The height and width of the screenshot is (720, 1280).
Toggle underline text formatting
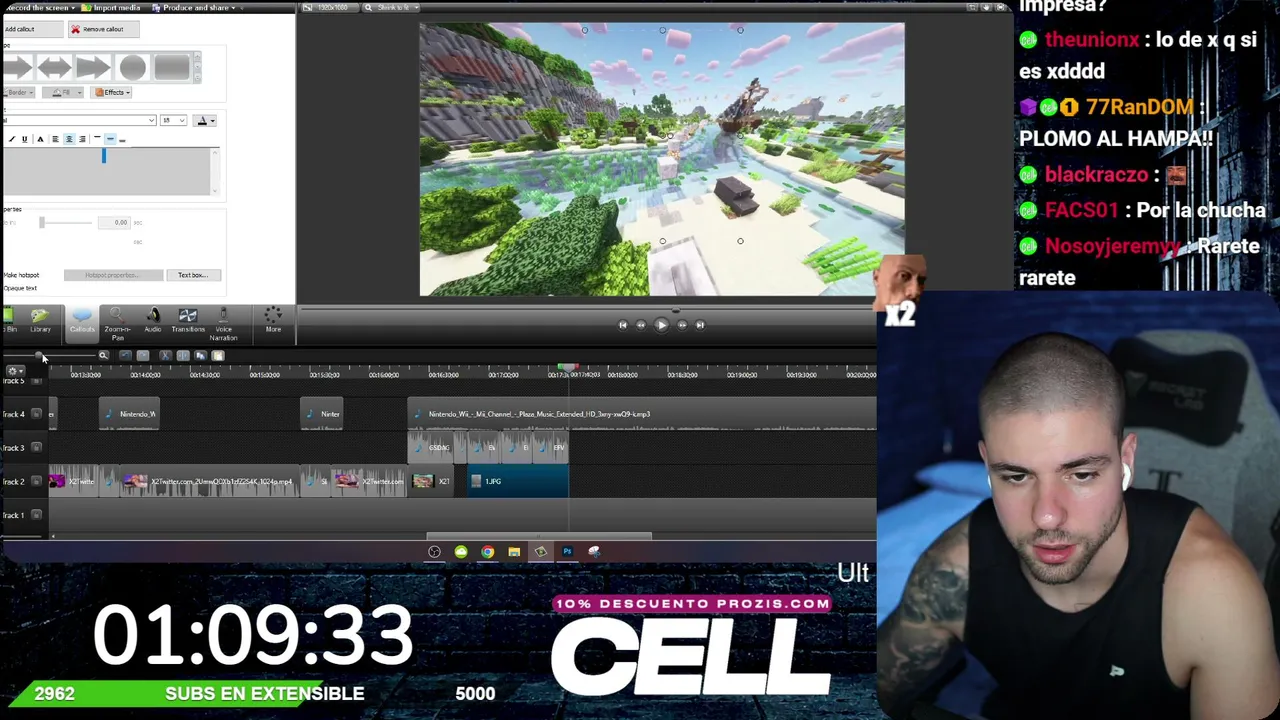[x=24, y=139]
